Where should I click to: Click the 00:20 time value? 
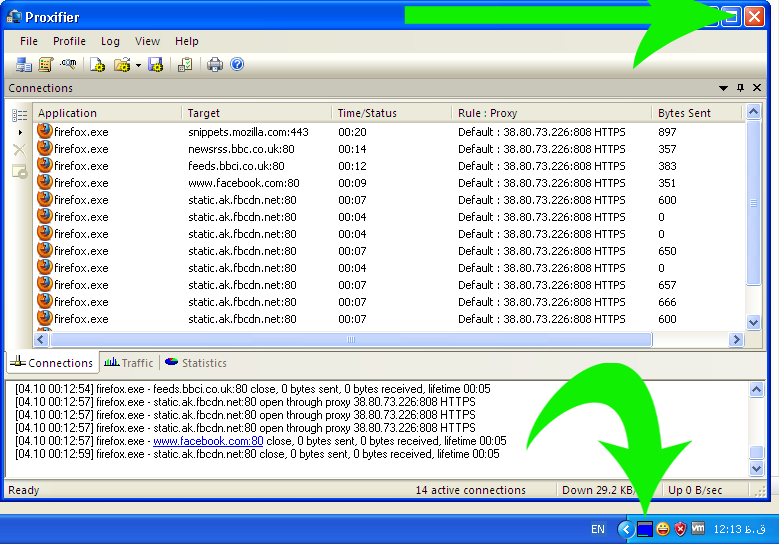pyautogui.click(x=352, y=132)
